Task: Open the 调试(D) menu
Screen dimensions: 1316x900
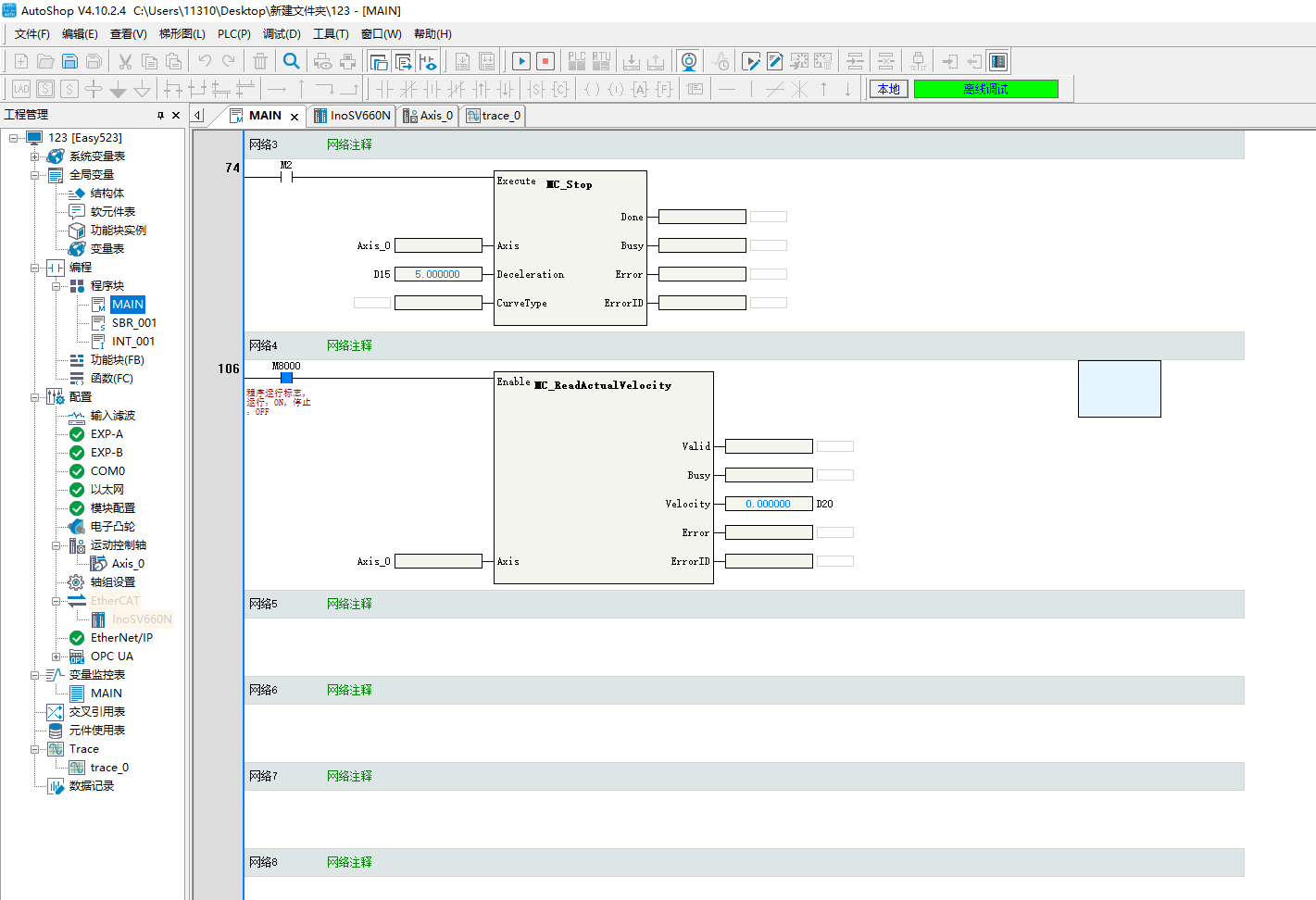Action: [282, 34]
